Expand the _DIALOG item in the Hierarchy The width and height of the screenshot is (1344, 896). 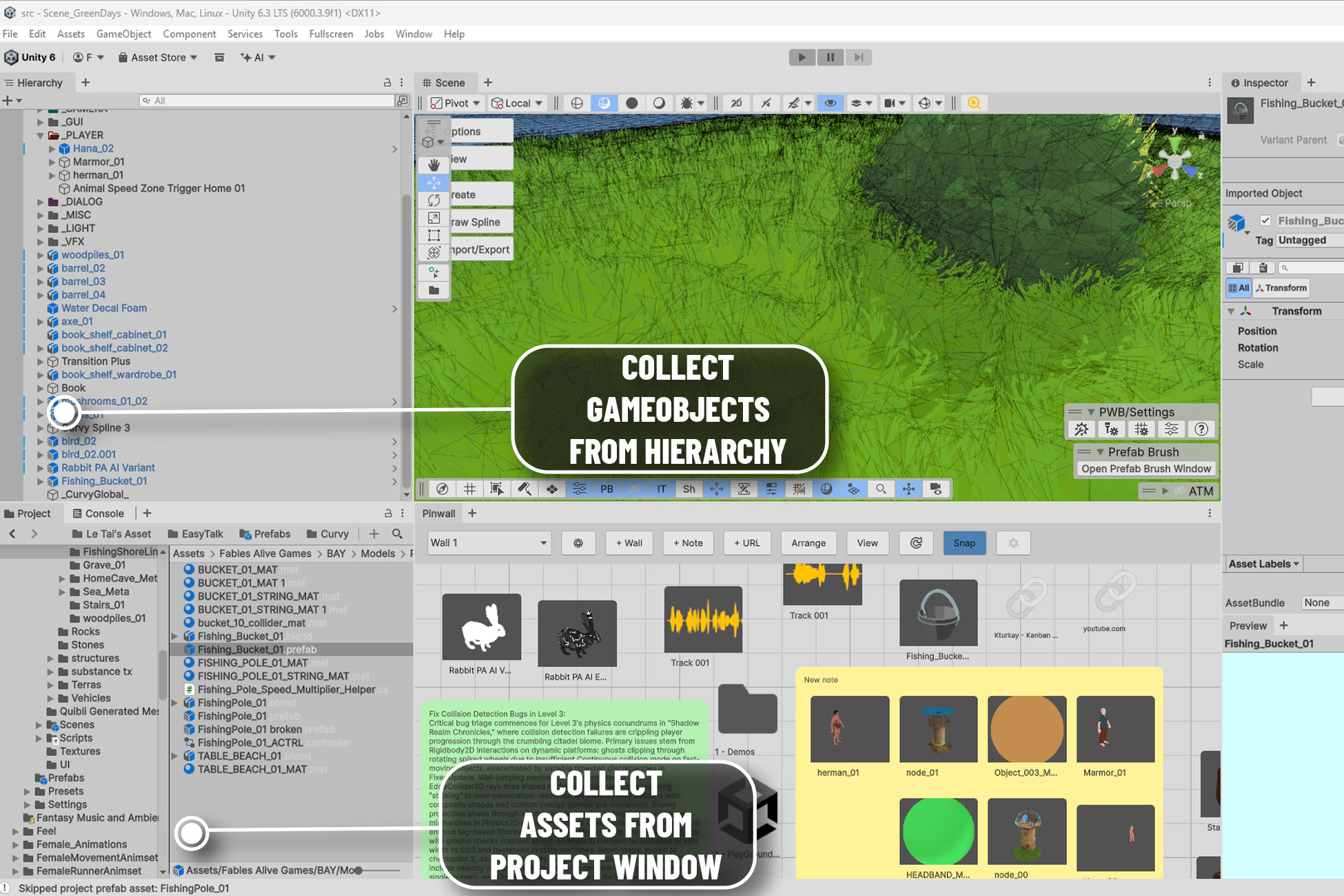point(41,201)
